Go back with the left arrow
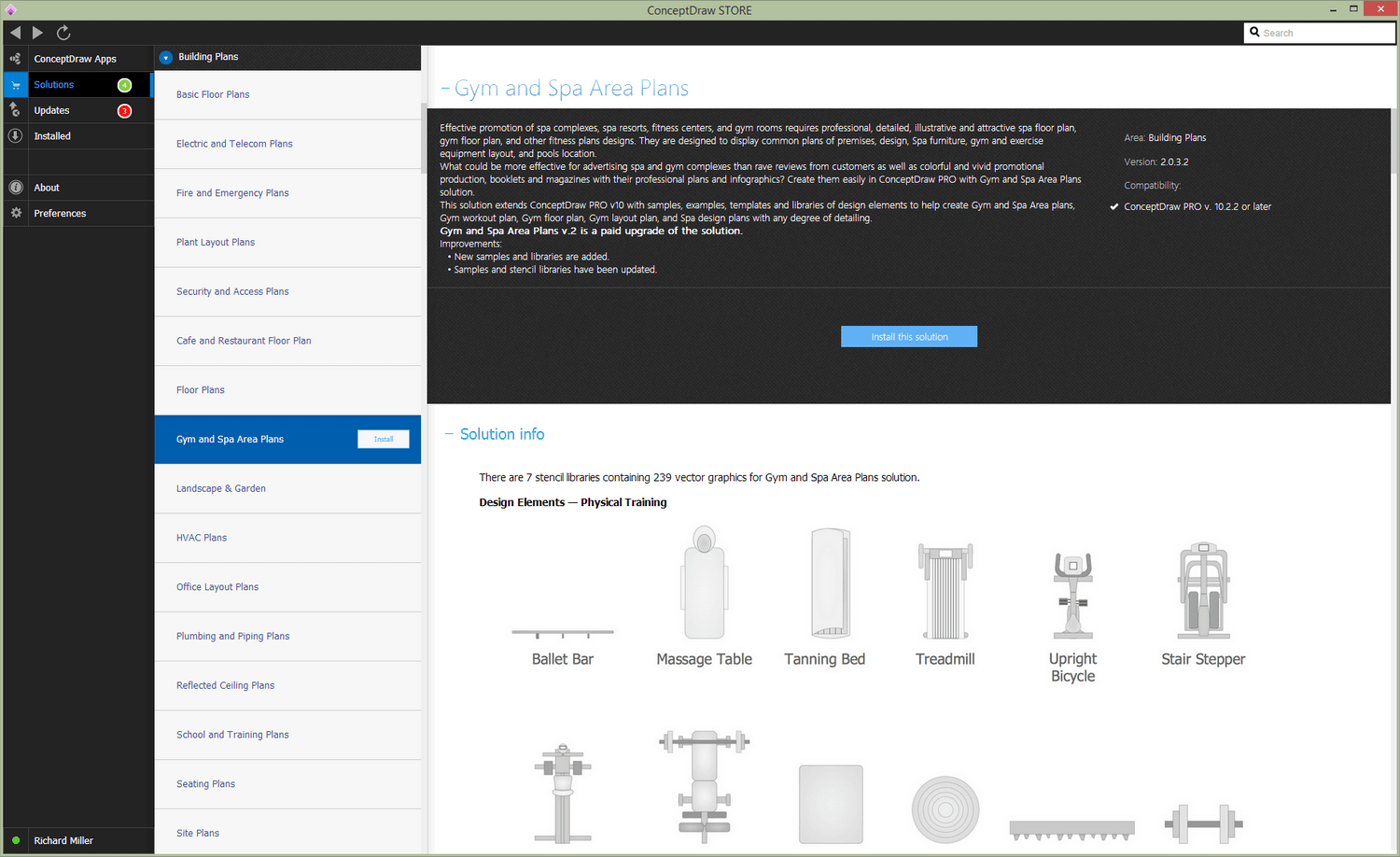1400x857 pixels. tap(15, 33)
